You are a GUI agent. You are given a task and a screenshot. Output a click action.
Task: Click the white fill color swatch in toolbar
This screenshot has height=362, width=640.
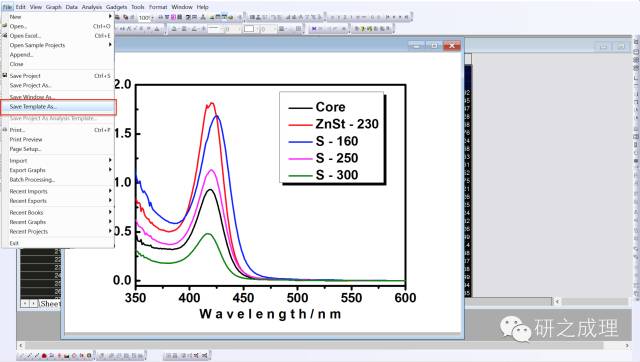point(249,29)
